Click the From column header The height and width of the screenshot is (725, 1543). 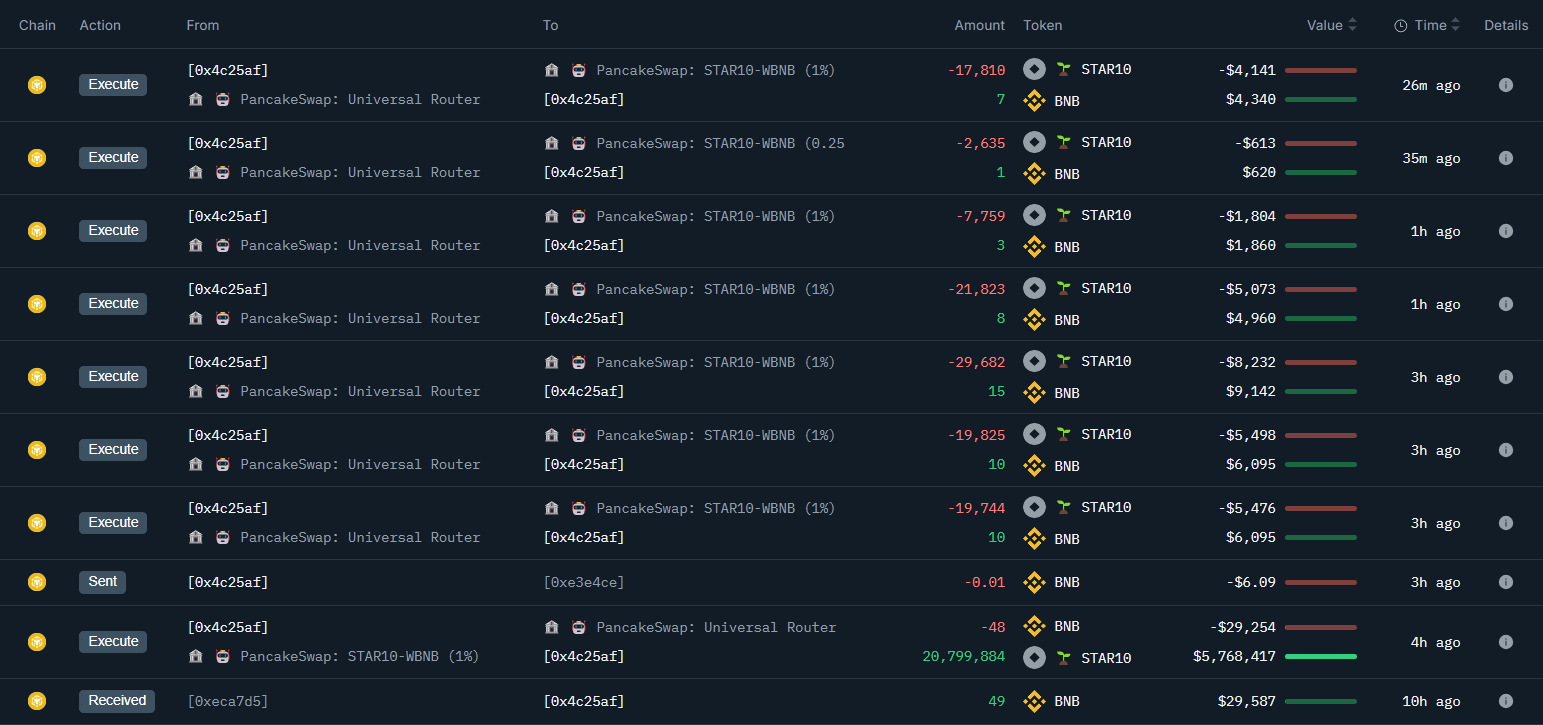(203, 25)
